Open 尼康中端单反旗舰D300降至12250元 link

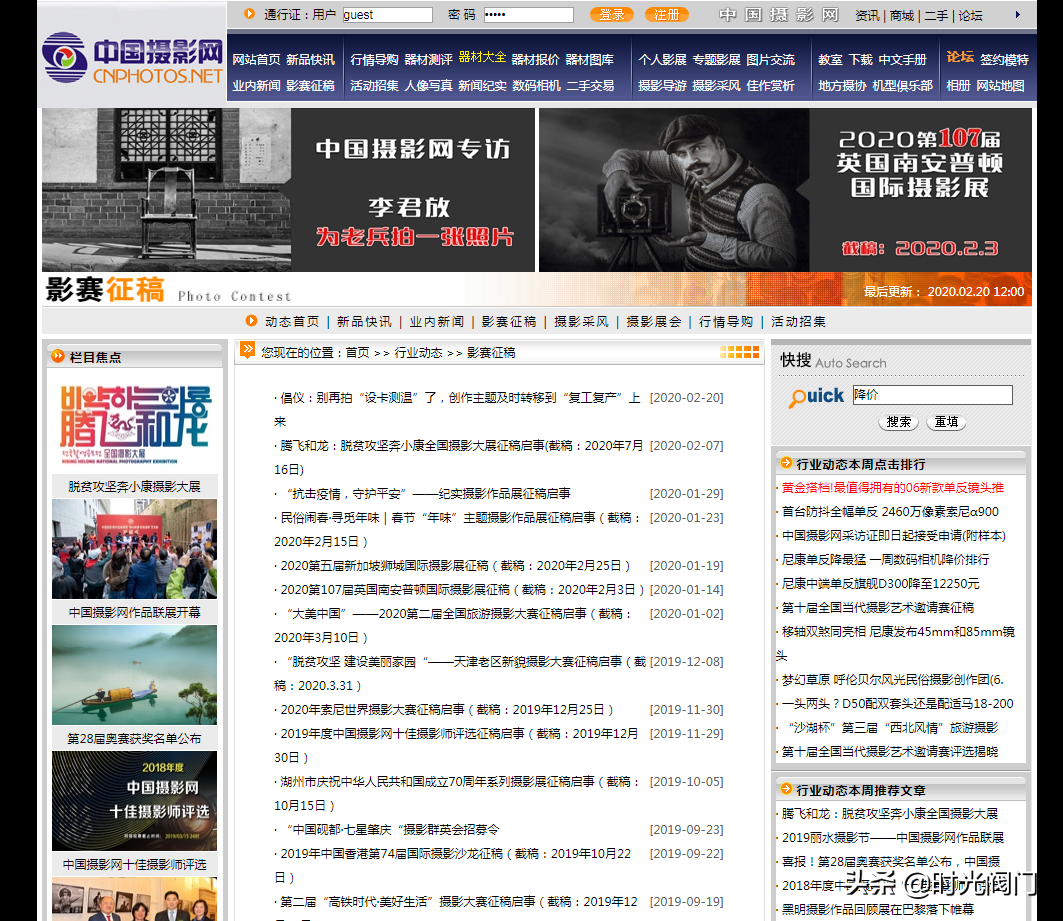pos(881,584)
